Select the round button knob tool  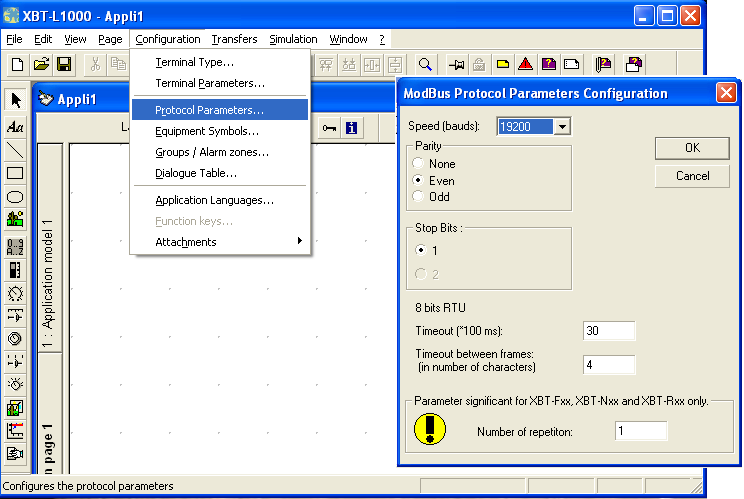pos(15,339)
